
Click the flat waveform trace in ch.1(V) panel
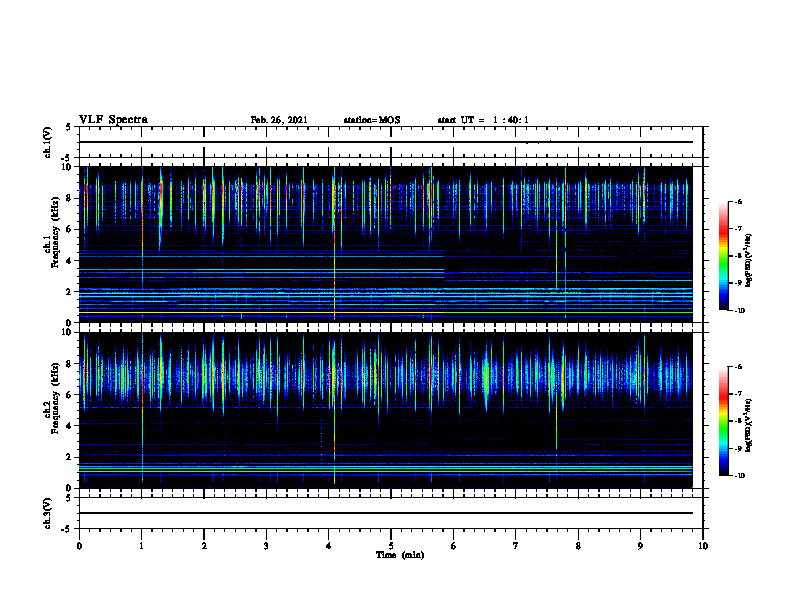coord(386,142)
